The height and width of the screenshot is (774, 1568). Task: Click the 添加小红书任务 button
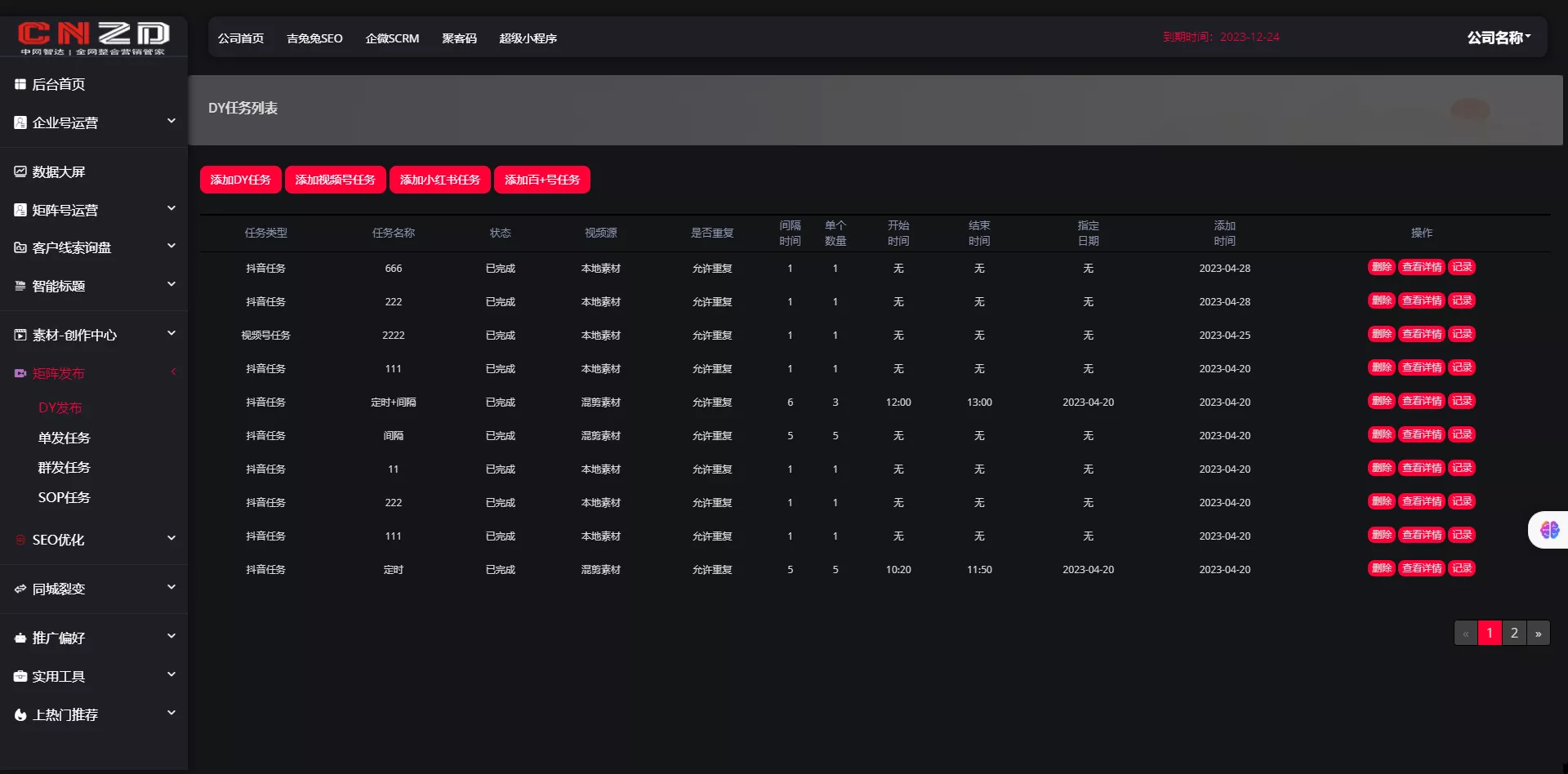tap(439, 180)
